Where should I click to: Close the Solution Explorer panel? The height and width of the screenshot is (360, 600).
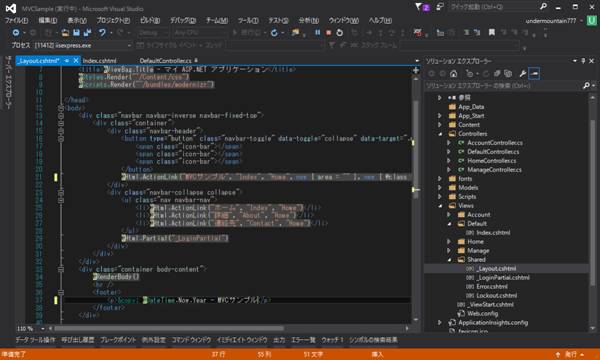coord(592,61)
